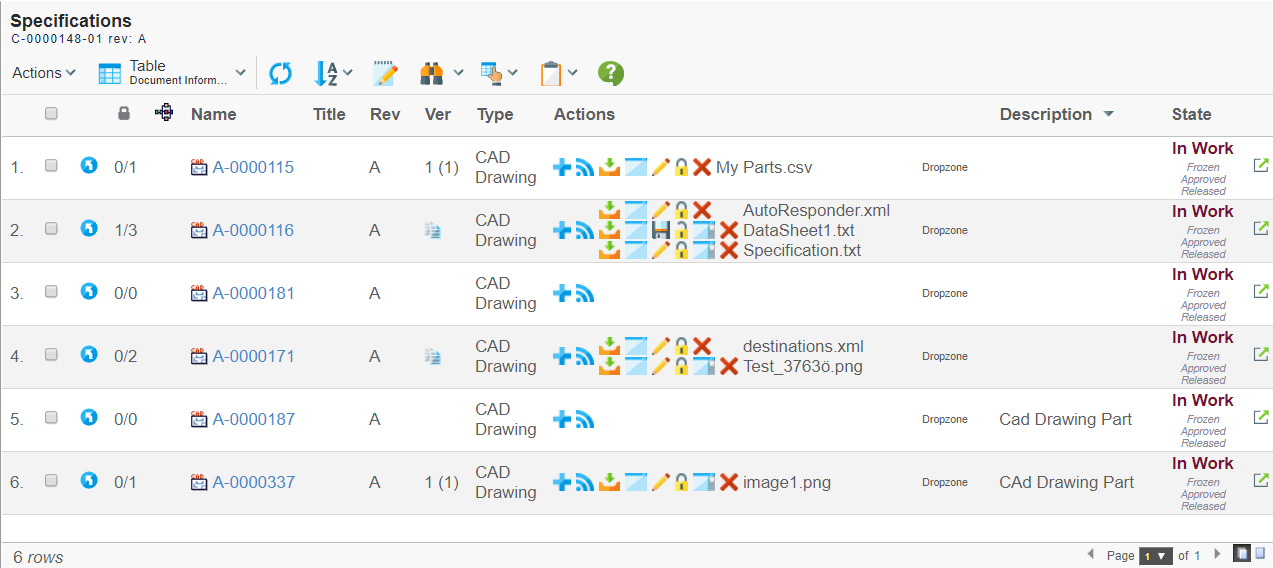Select the checkbox for row 5

[x=52, y=417]
